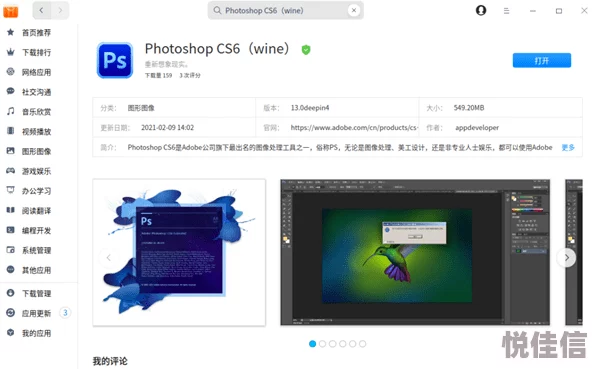This screenshot has width=594, height=369.
Task: Select the sixth carousel page dot
Action: point(363,344)
